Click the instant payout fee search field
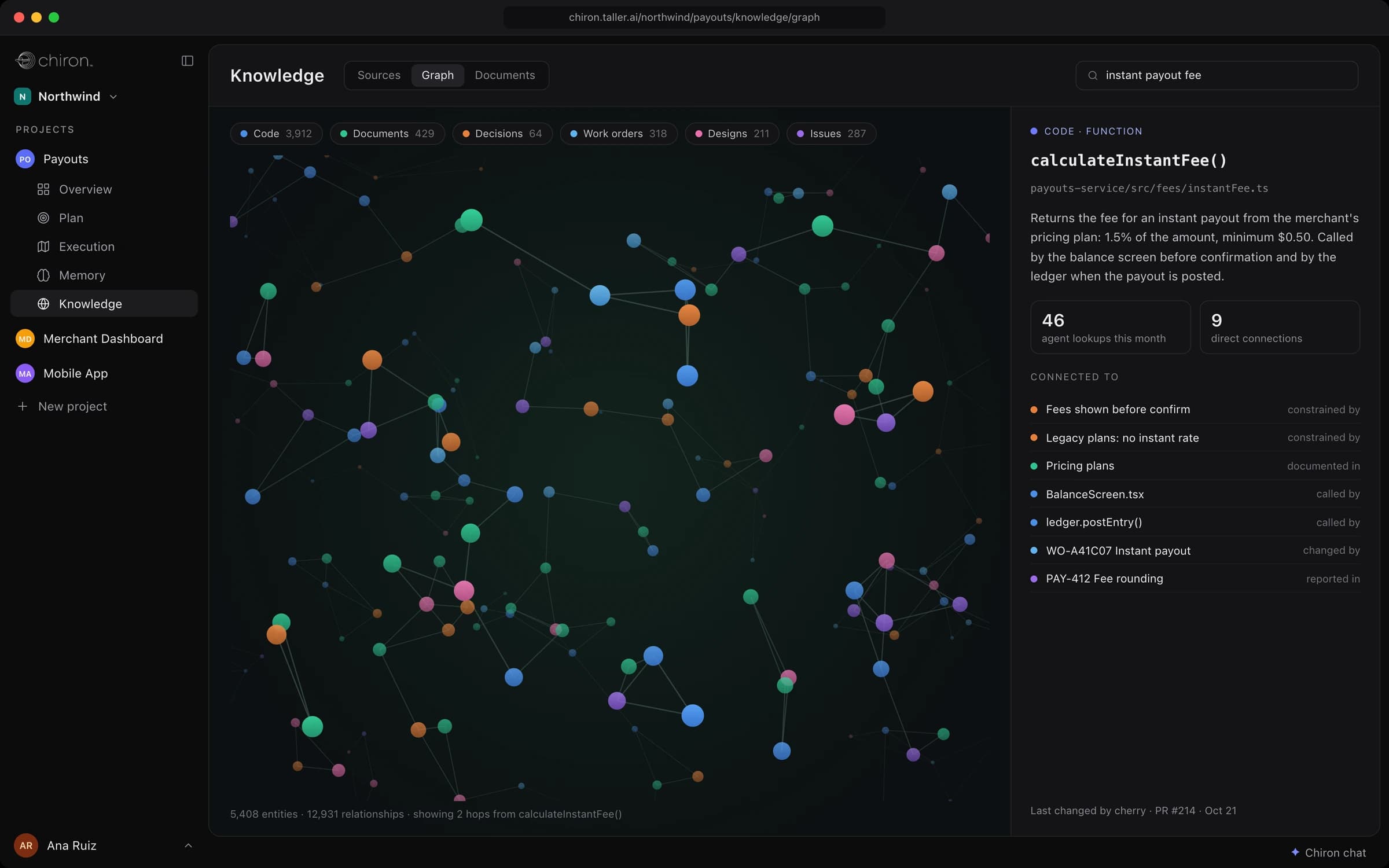This screenshot has width=1389, height=868. [1217, 75]
